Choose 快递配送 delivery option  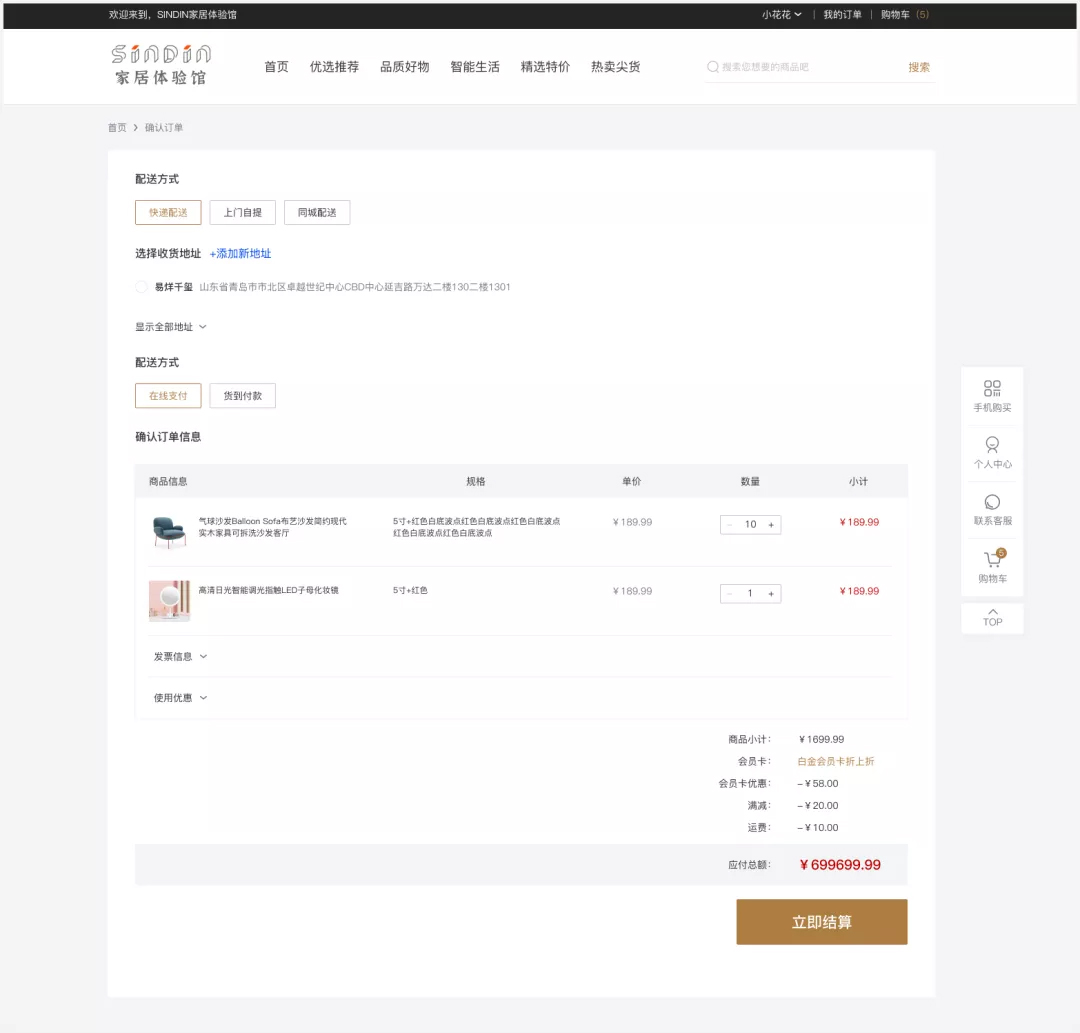click(x=168, y=213)
